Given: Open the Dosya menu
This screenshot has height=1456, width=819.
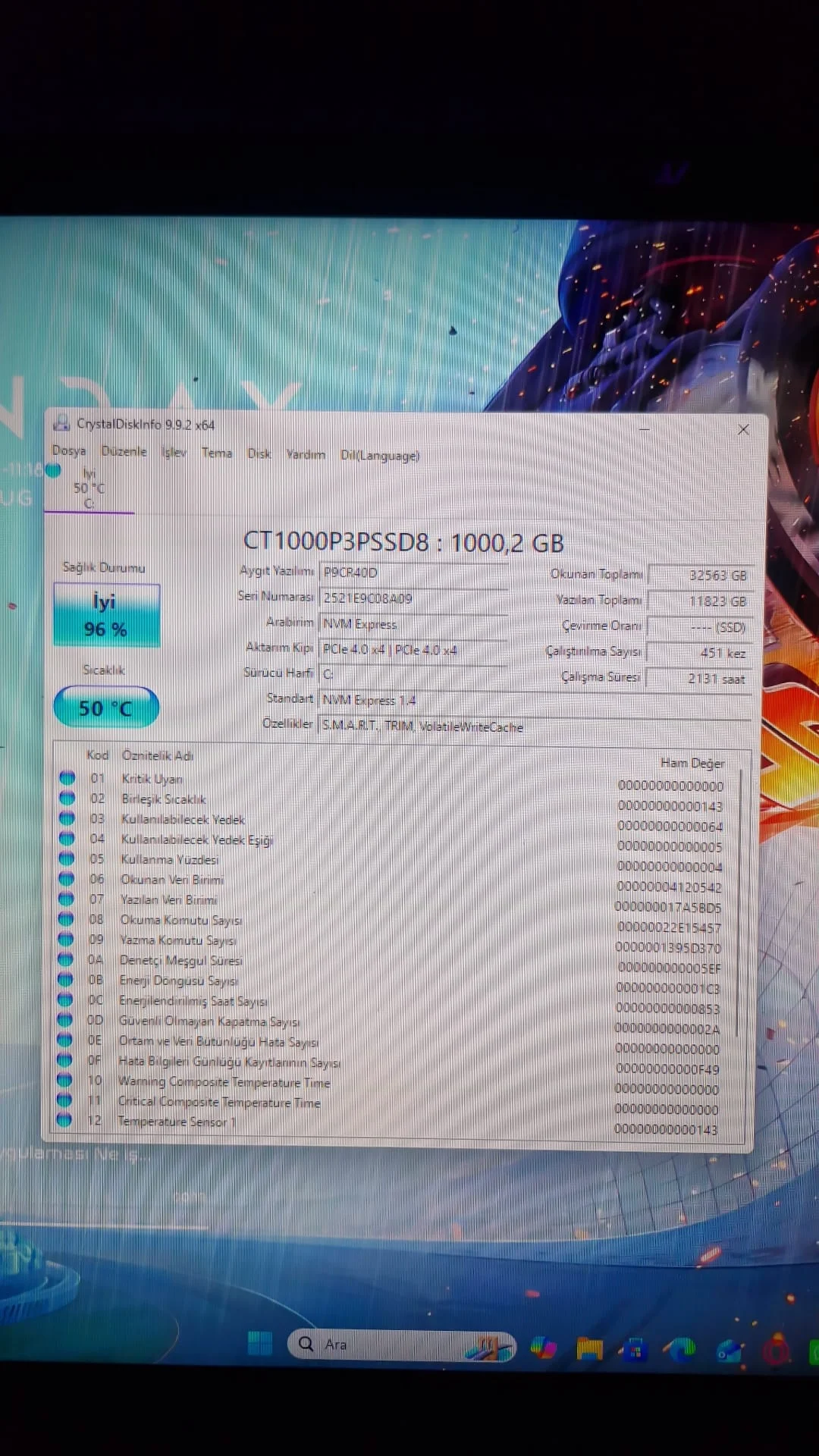Looking at the screenshot, I should (x=68, y=450).
